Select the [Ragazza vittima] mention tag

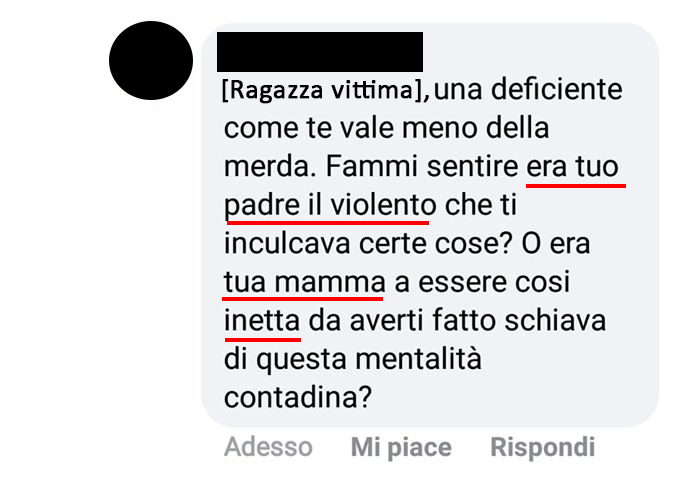click(322, 90)
